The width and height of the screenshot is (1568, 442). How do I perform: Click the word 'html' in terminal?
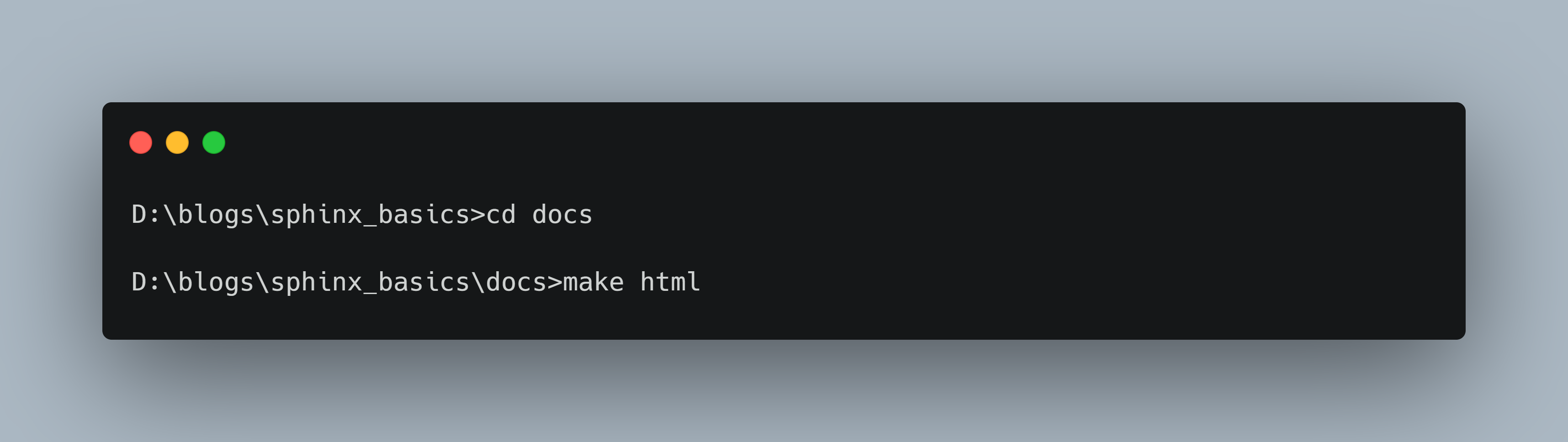pos(670,283)
